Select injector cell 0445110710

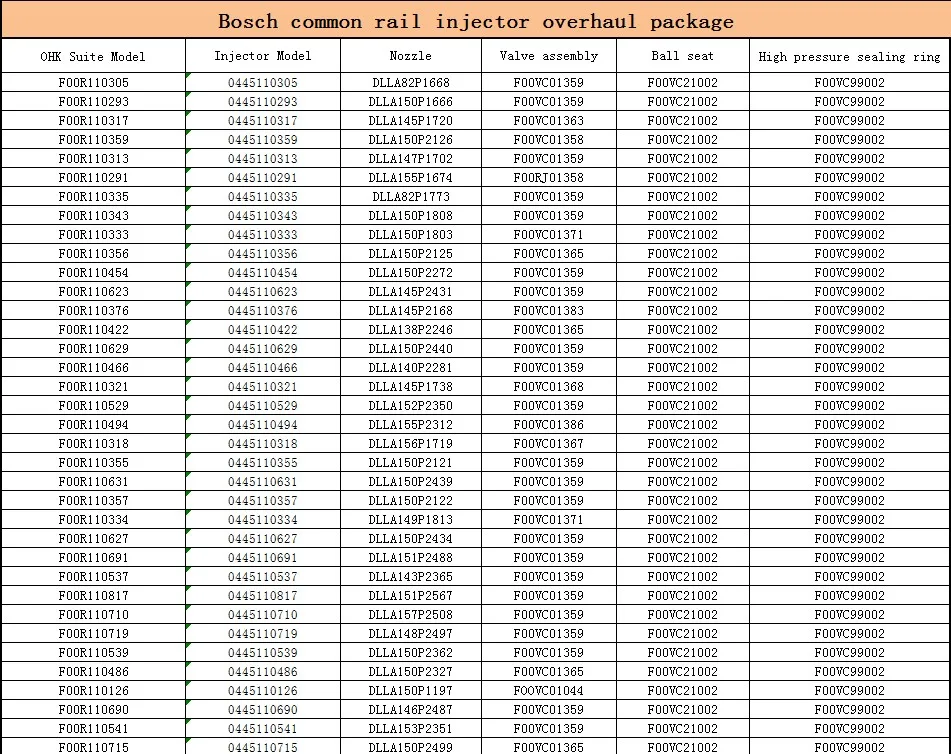(263, 614)
